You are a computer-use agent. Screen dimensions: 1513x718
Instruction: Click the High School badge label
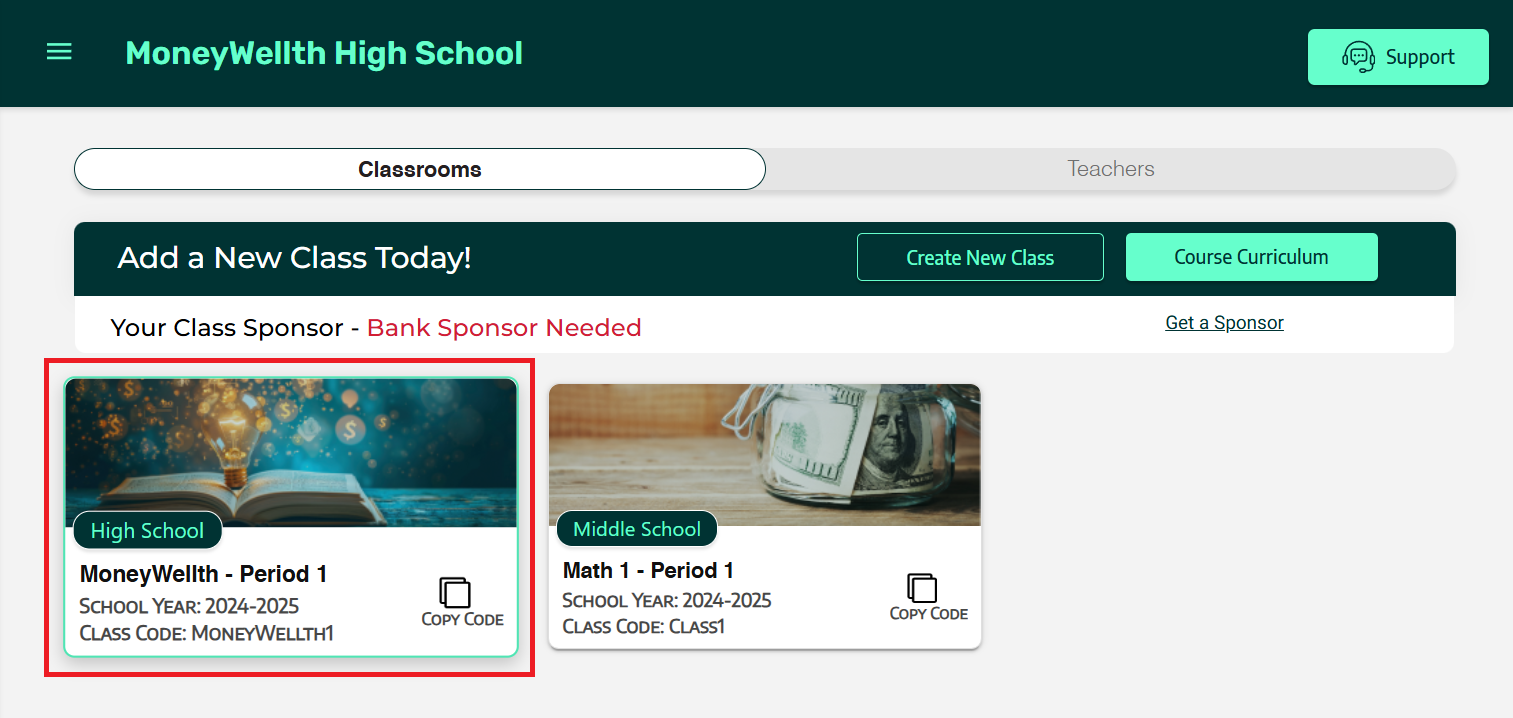click(x=147, y=531)
